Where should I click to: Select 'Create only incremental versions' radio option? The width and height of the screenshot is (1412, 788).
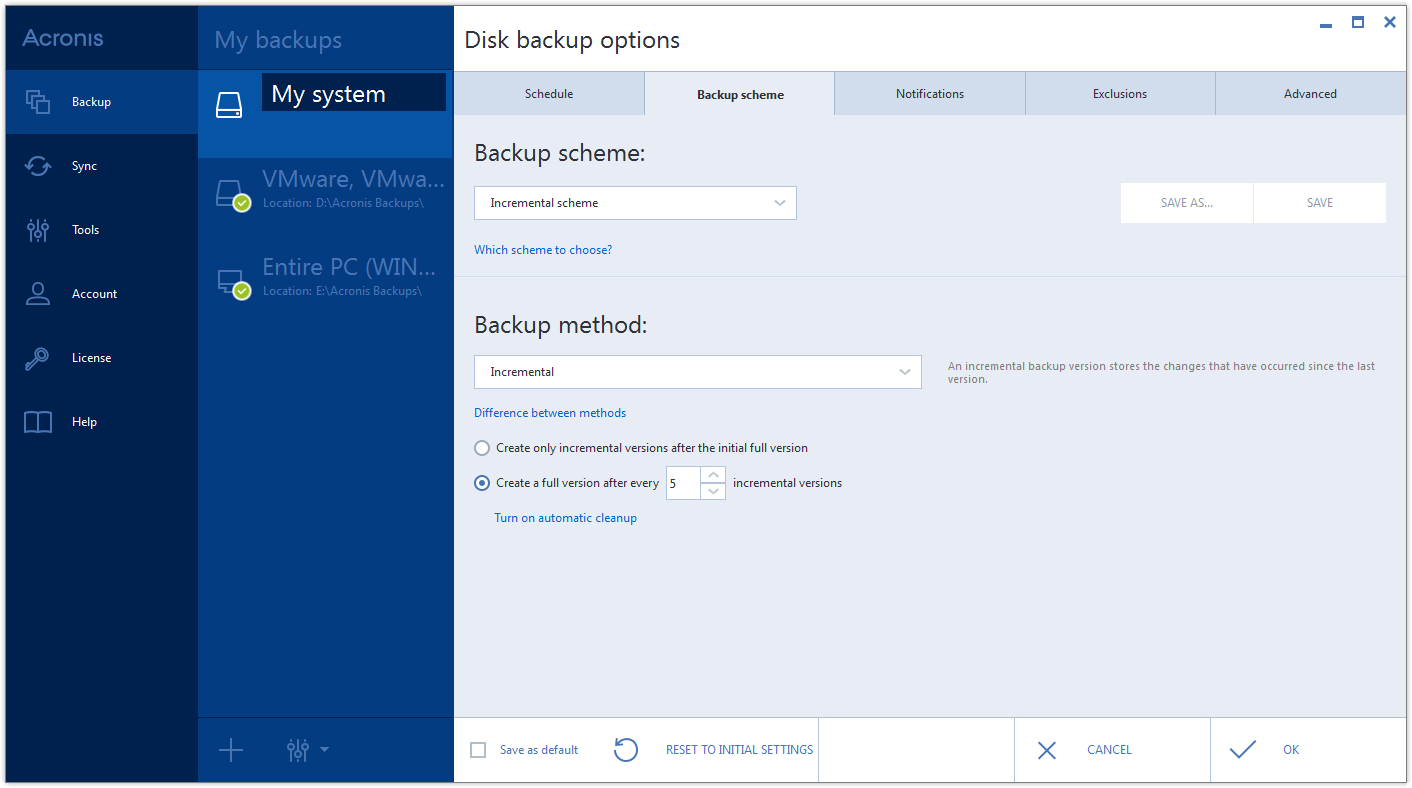483,448
